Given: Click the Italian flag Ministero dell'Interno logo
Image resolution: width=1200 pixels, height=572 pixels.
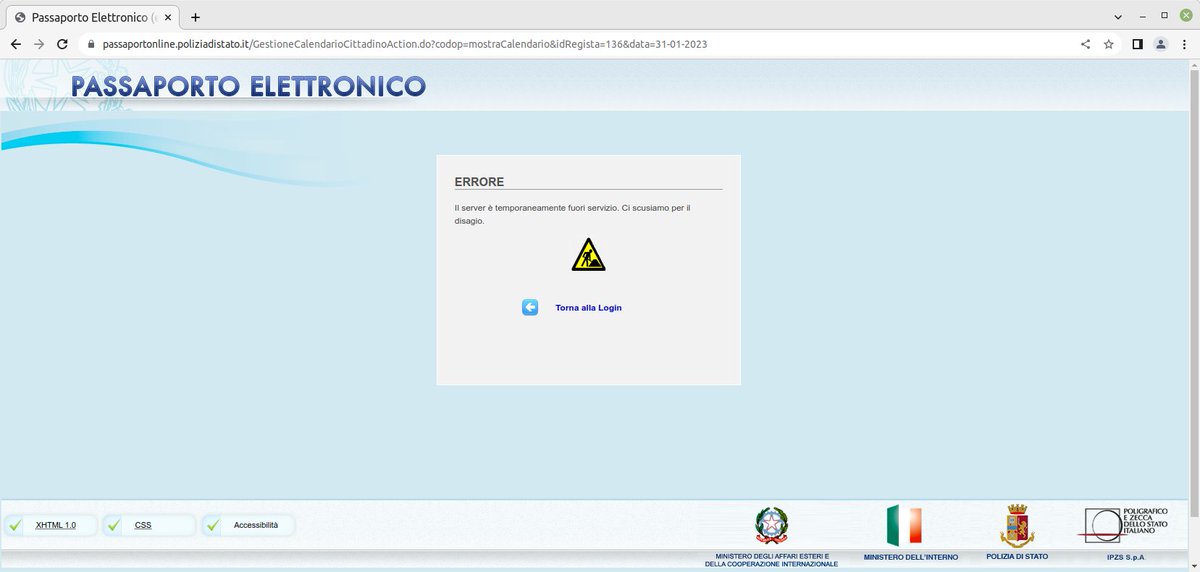Looking at the screenshot, I should [x=904, y=525].
